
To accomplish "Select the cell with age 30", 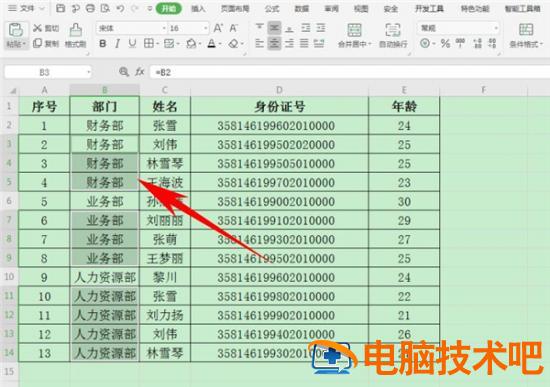I will [x=404, y=201].
